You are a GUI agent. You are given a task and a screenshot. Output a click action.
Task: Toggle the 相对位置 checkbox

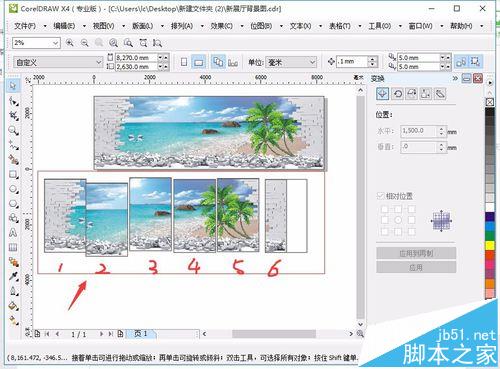pyautogui.click(x=380, y=196)
